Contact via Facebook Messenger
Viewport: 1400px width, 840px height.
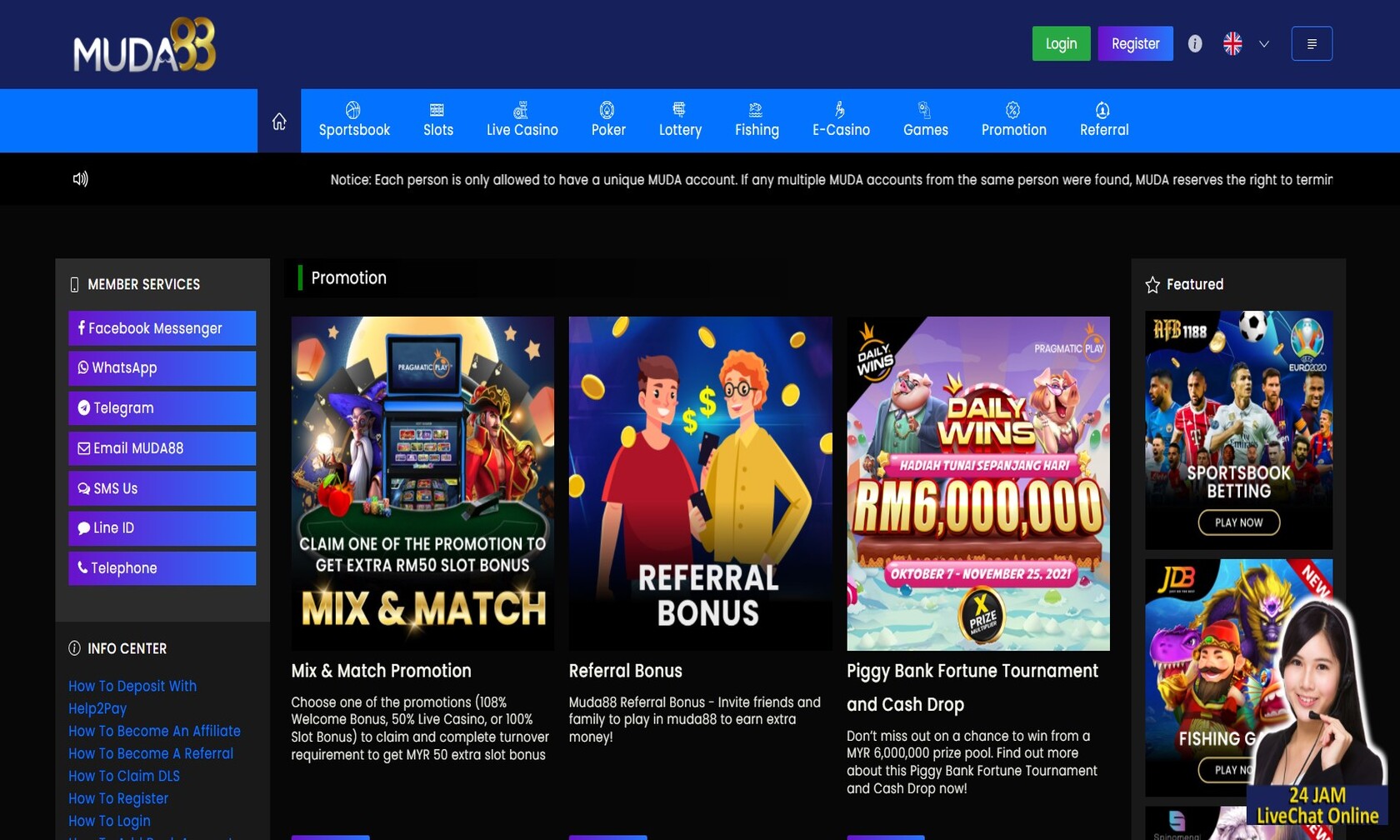pos(162,328)
